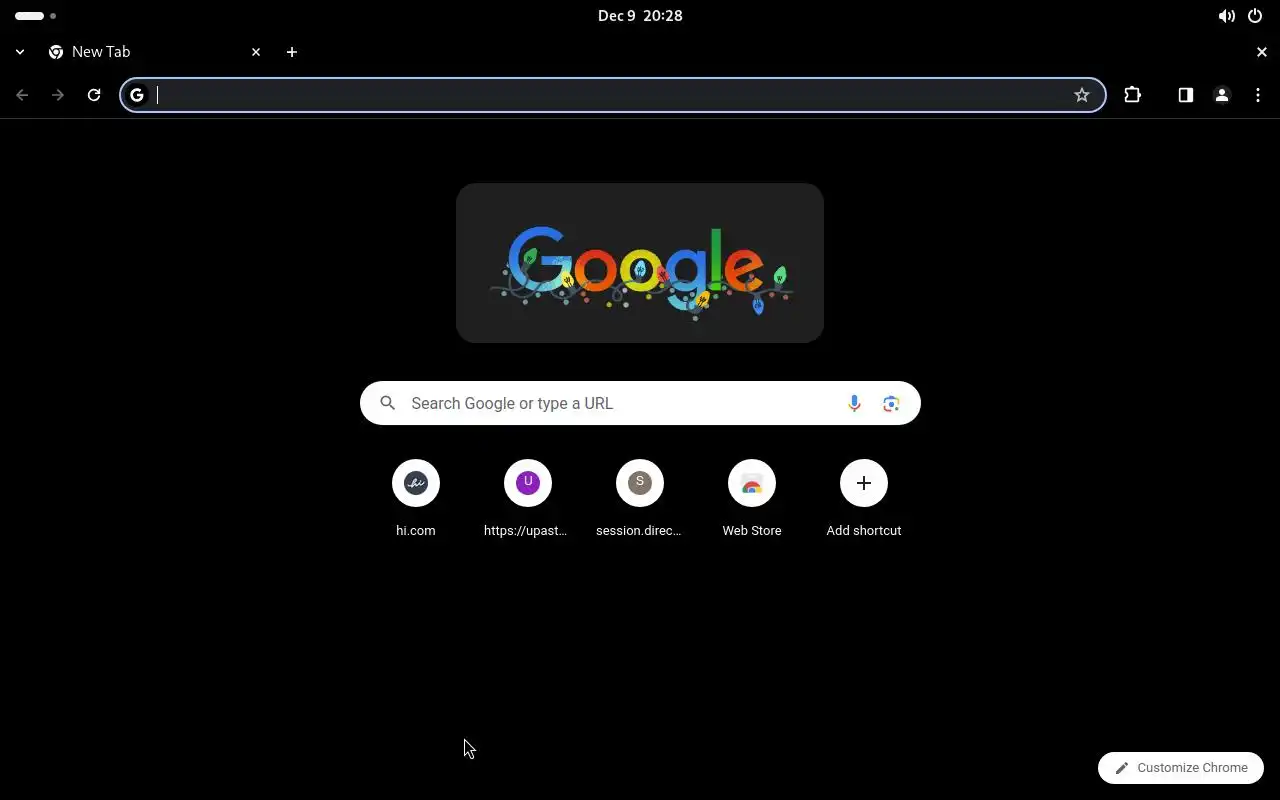Open the Web Store shortcut
Screen dimensions: 1280x800
click(752, 498)
